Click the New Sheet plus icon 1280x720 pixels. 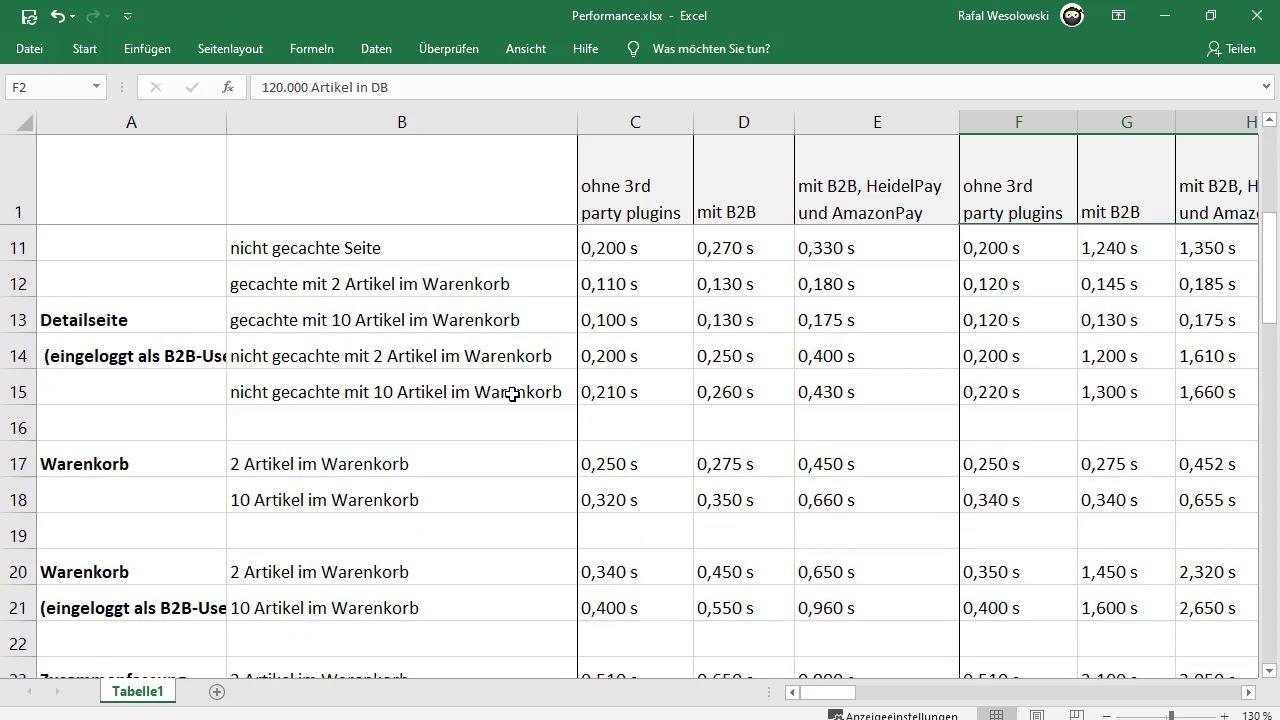tap(216, 691)
